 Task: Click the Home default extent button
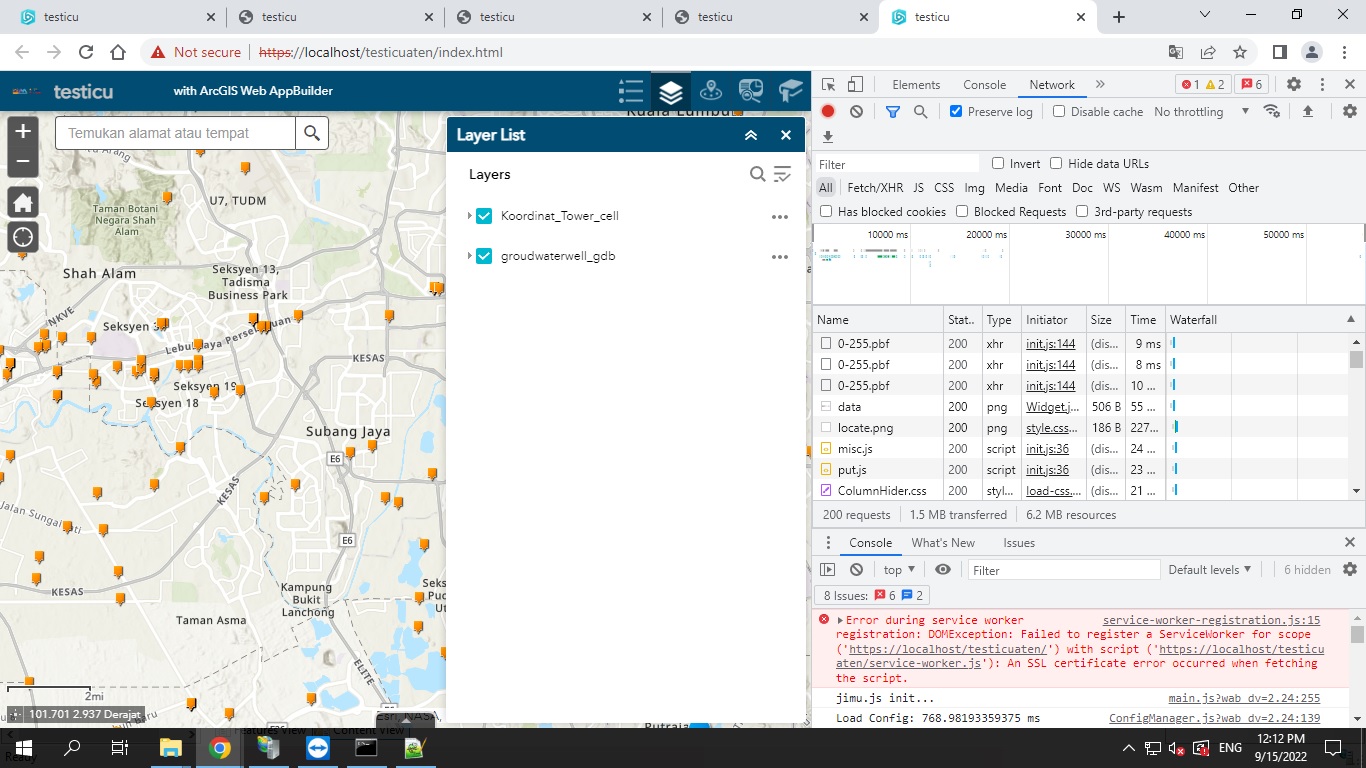tap(23, 202)
